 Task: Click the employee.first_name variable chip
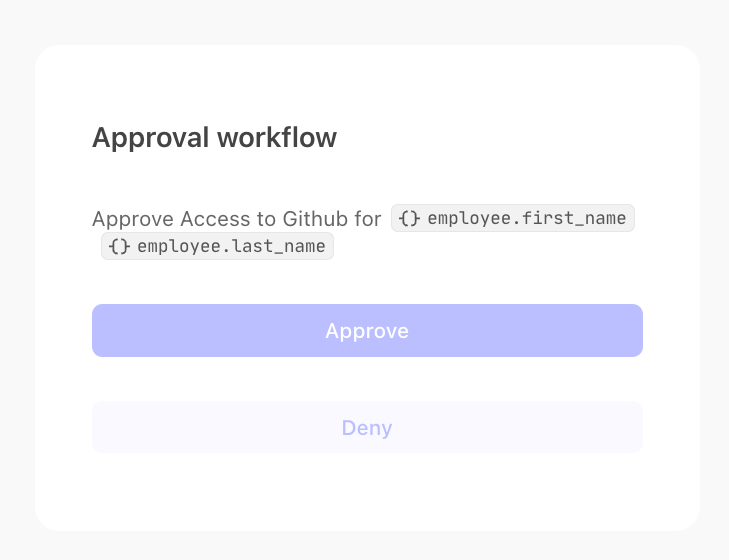tap(513, 218)
